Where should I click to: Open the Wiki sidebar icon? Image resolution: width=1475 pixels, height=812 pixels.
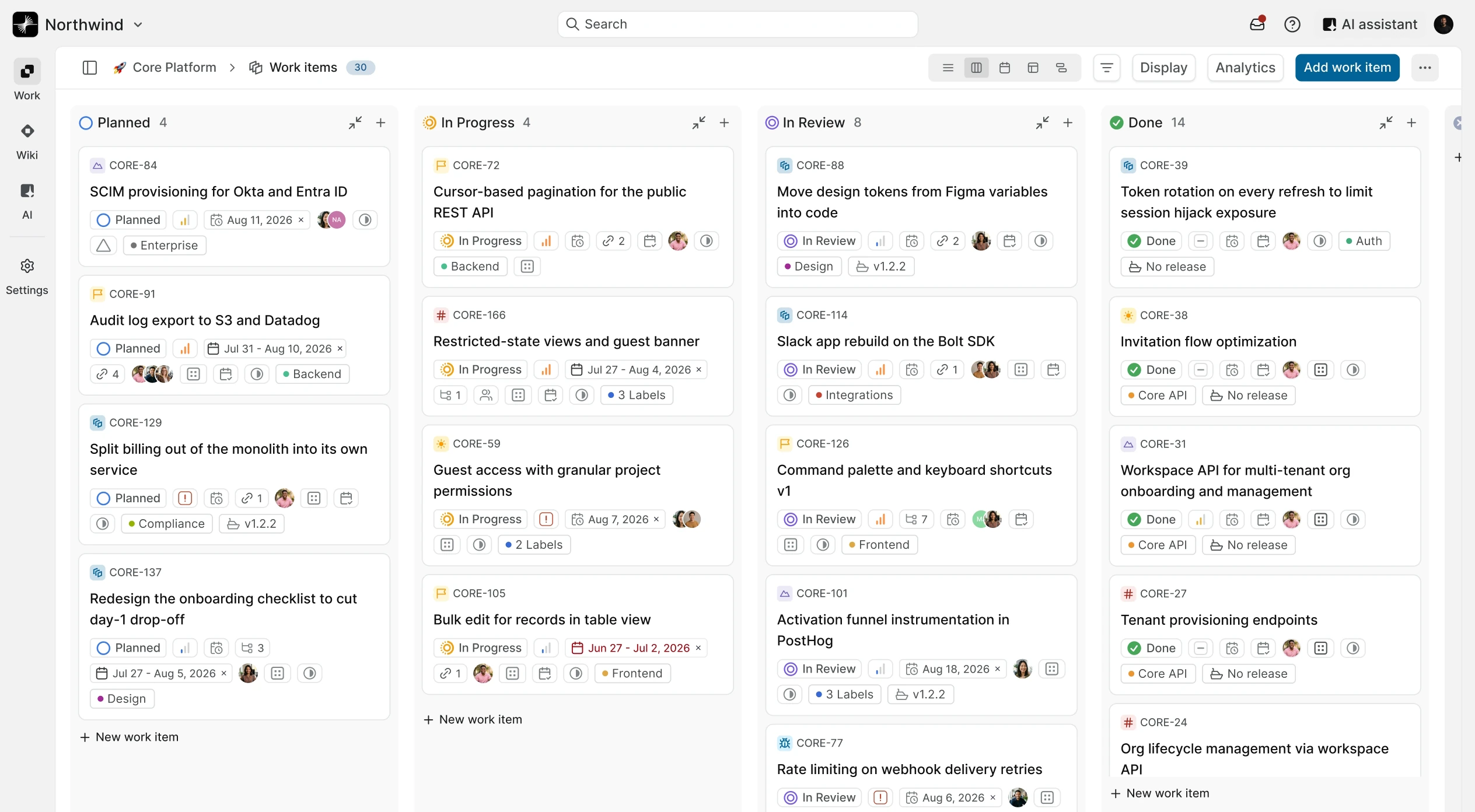point(27,142)
